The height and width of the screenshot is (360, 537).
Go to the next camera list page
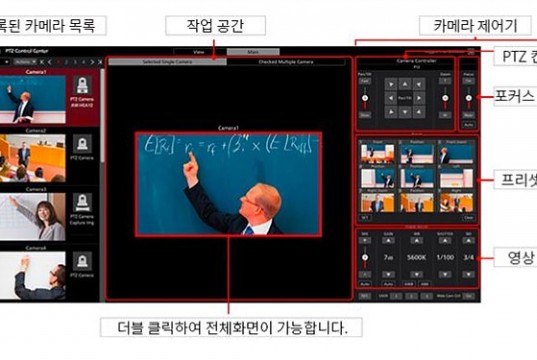pyautogui.click(x=92, y=62)
